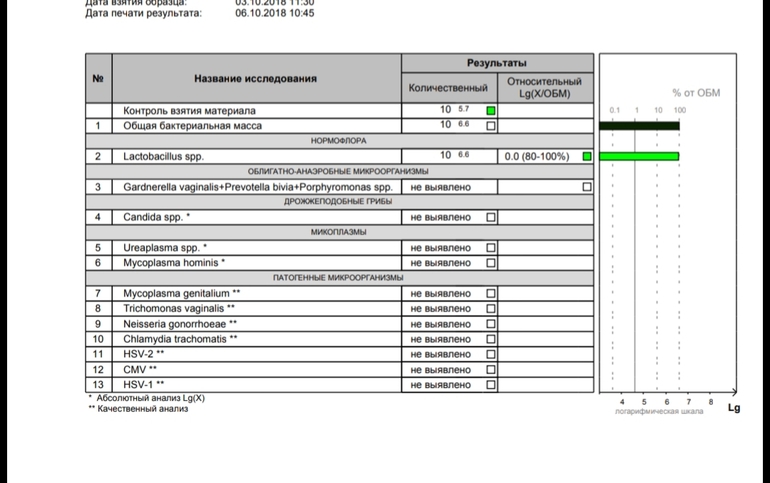The height and width of the screenshot is (483, 770).
Task: Click the Количественный column header
Action: 449,87
